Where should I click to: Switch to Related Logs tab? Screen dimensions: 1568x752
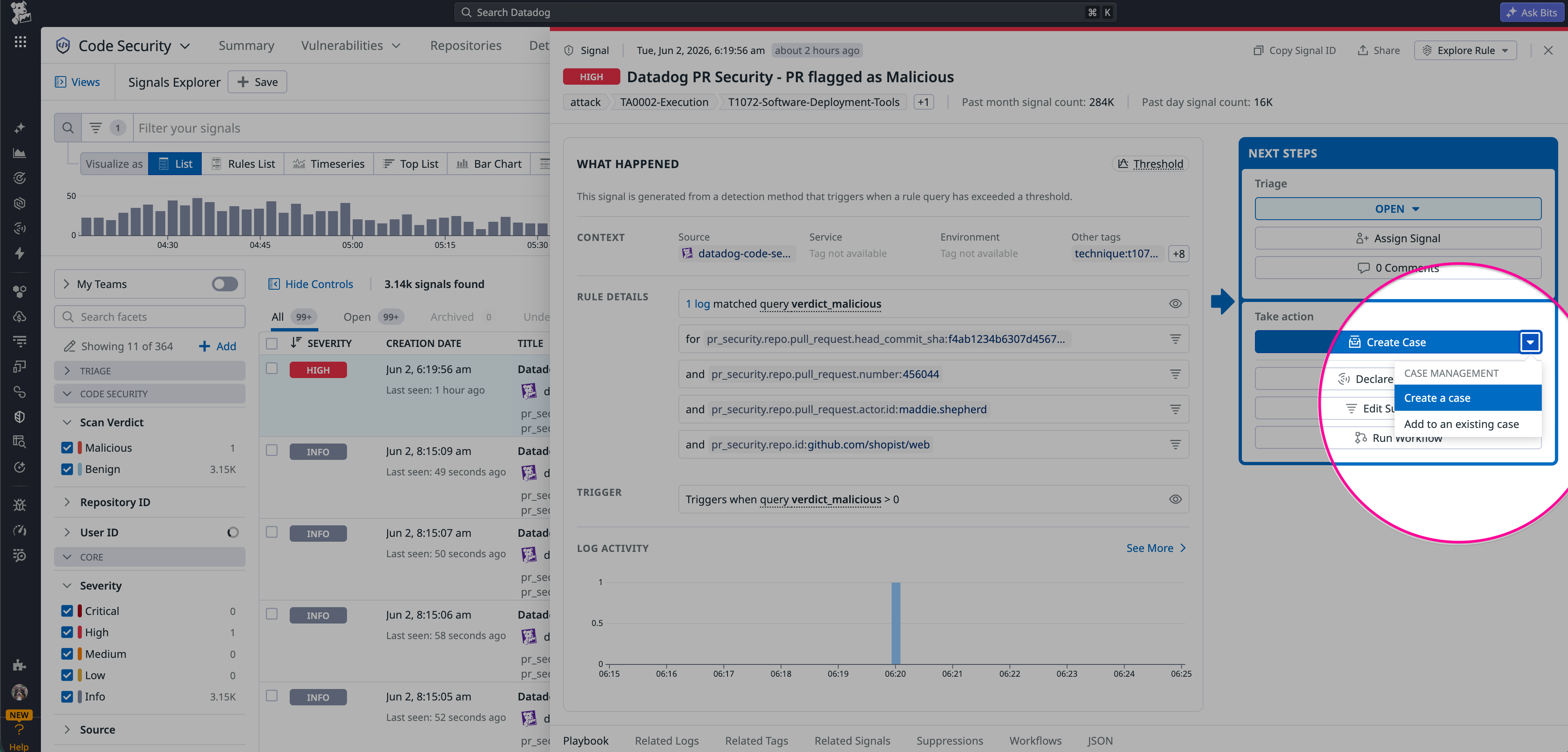click(x=667, y=741)
